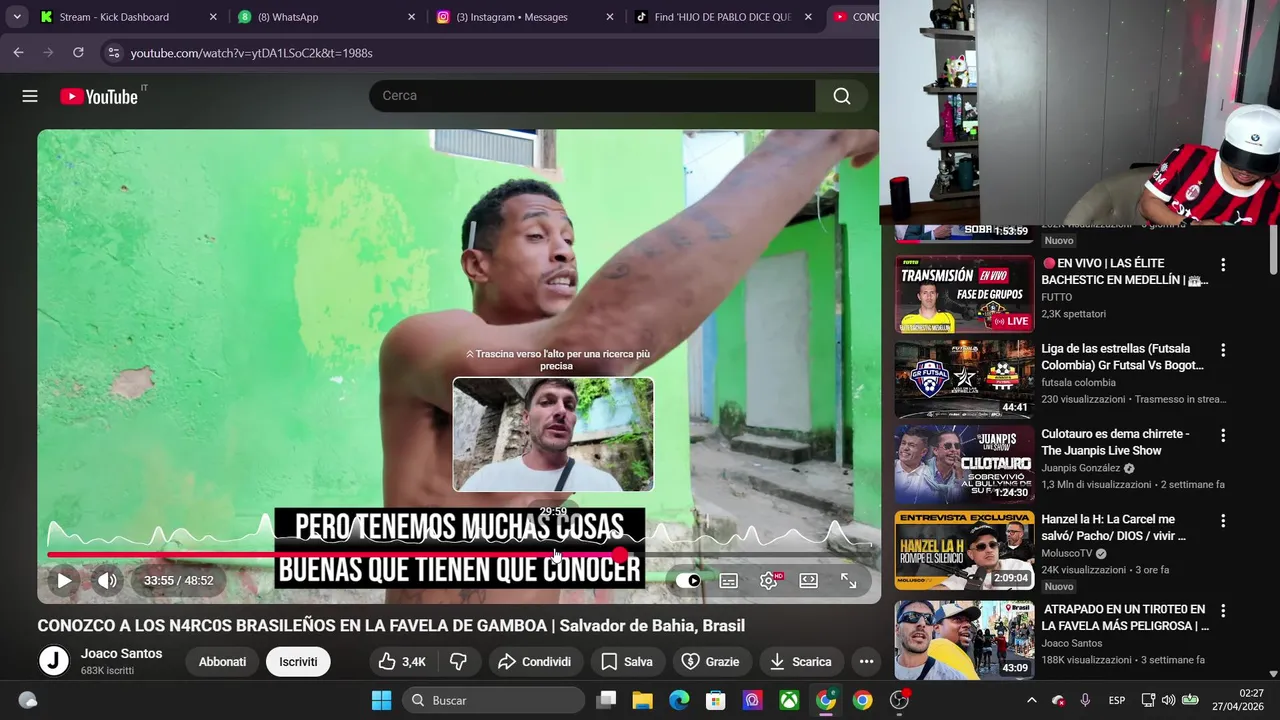Screen dimensions: 1280x720
Task: Go back in the browser
Action: [x=18, y=52]
